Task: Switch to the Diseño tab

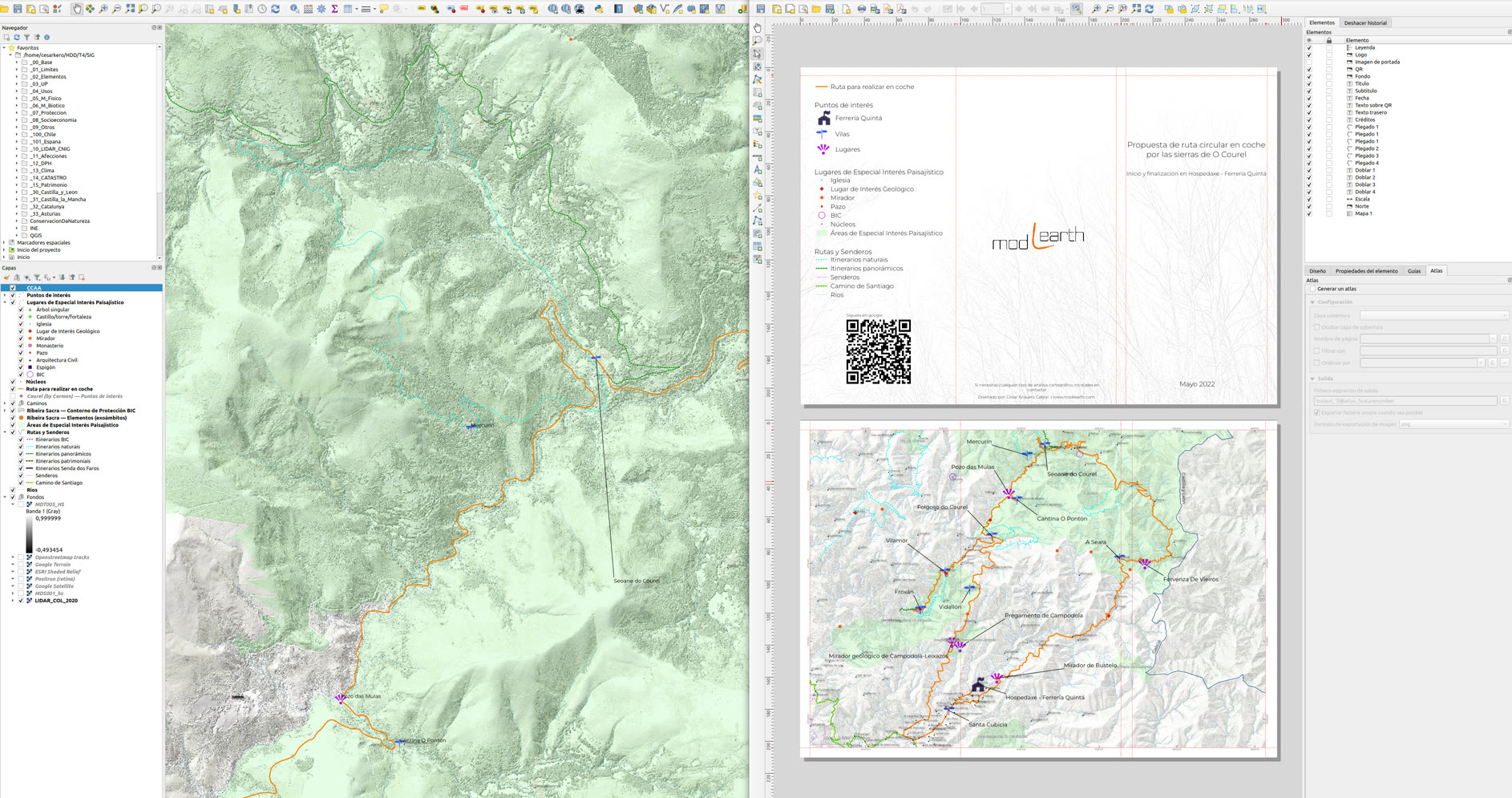Action: (1317, 271)
